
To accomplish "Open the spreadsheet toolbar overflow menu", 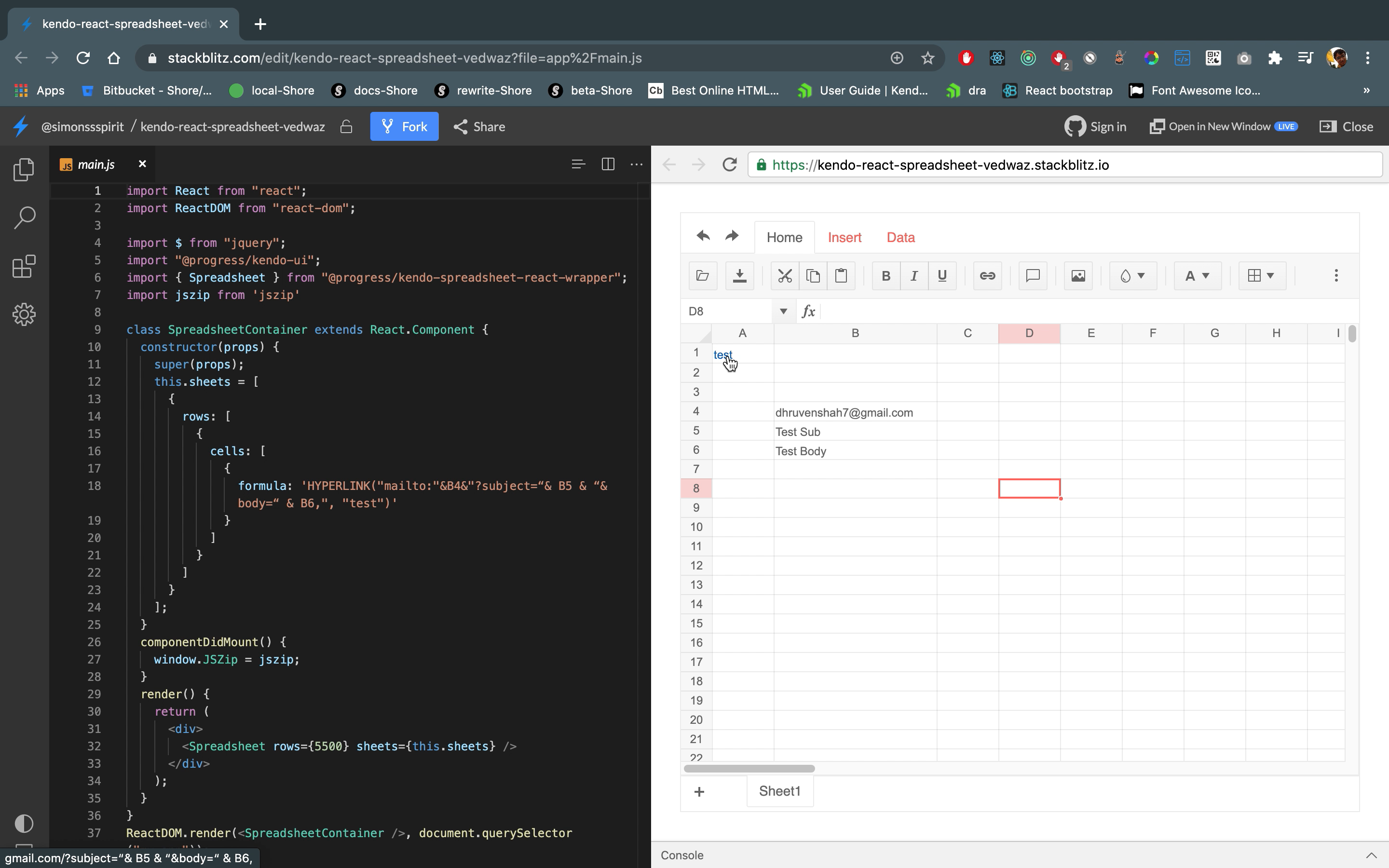I will click(1336, 275).
